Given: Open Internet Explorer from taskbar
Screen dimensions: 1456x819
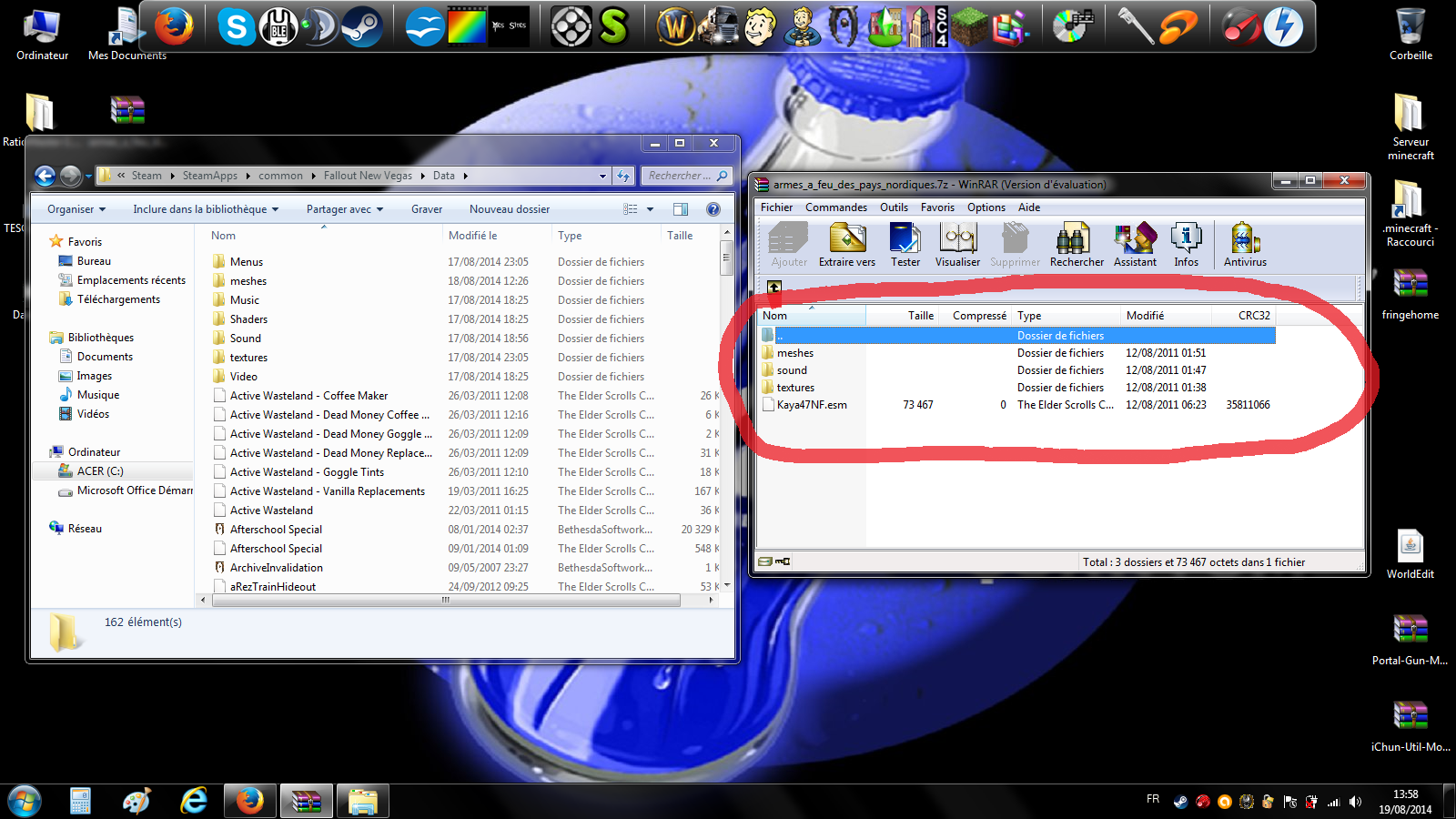Looking at the screenshot, I should click(193, 801).
